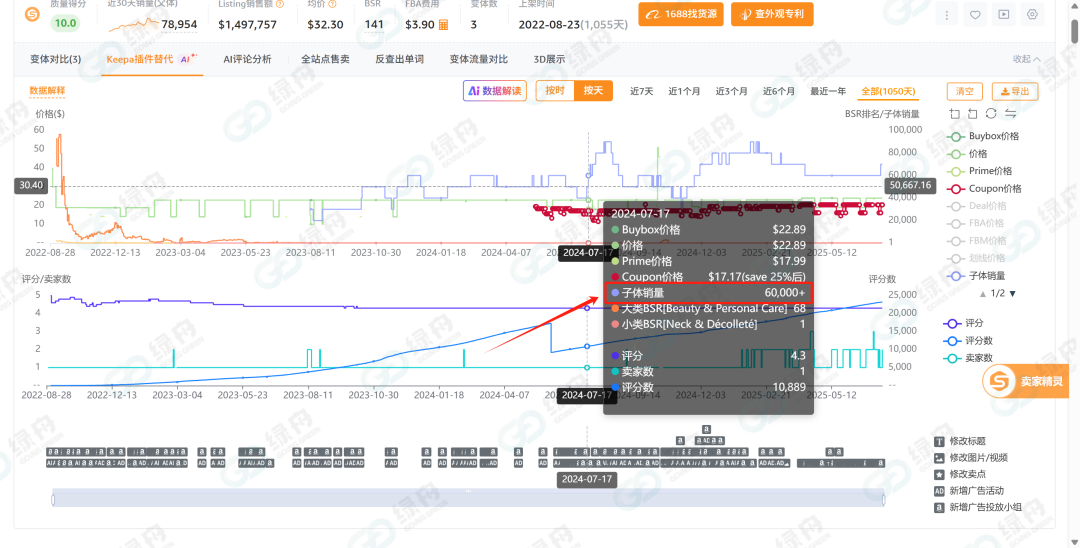Click the 新增广告投放小组 legend icon
This screenshot has width=1080, height=548.
pos(939,507)
